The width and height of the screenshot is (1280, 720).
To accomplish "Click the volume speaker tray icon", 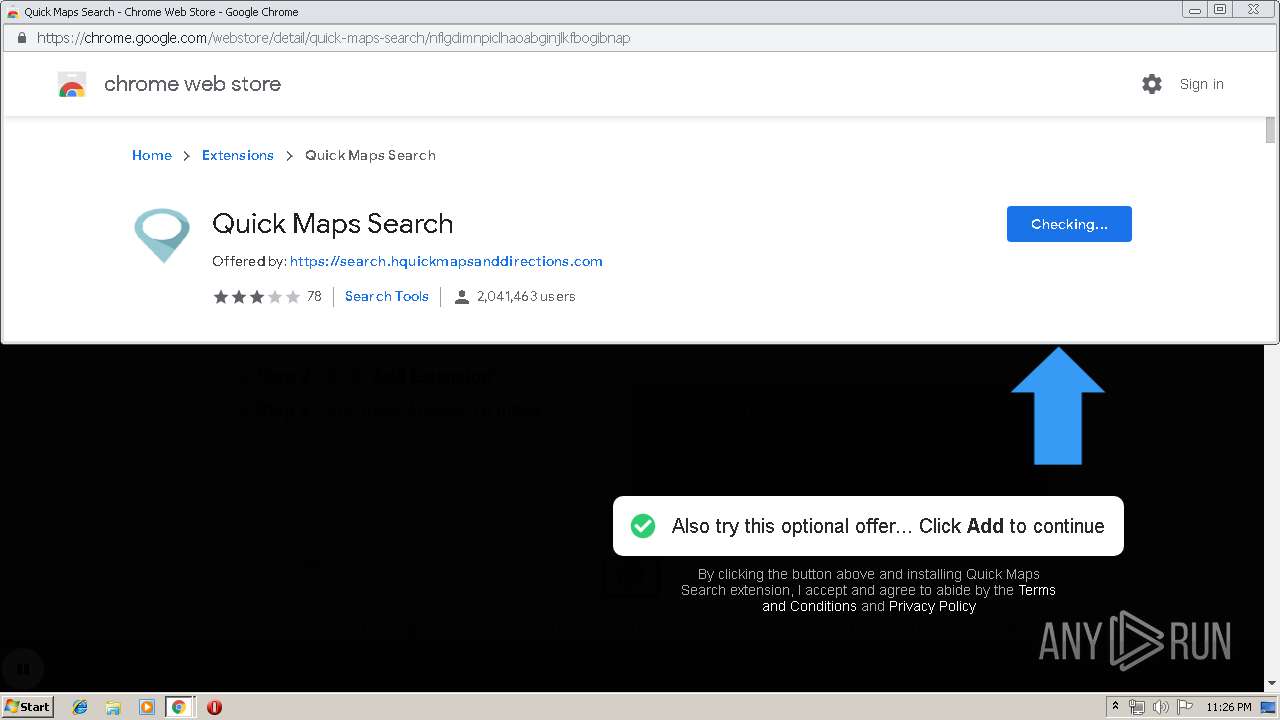I will (x=1159, y=707).
